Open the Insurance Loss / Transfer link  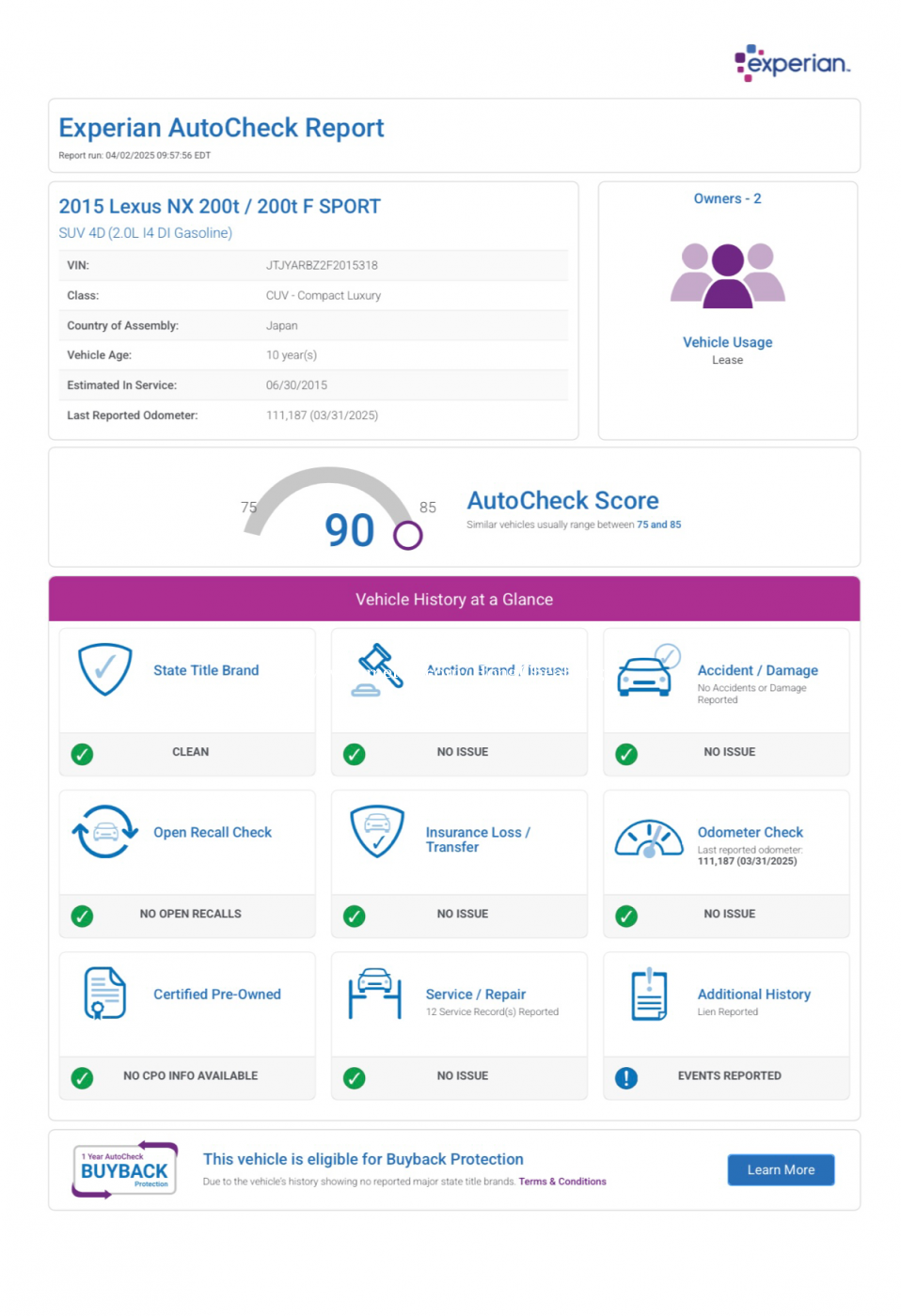pos(478,839)
